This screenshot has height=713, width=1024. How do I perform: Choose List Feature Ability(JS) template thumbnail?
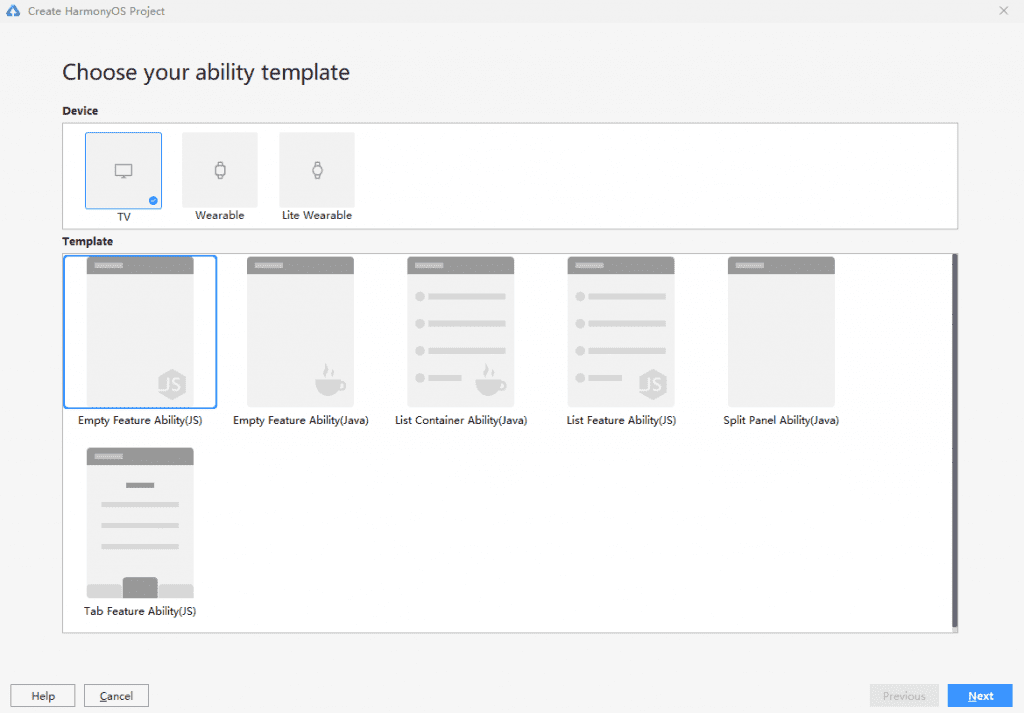[621, 332]
